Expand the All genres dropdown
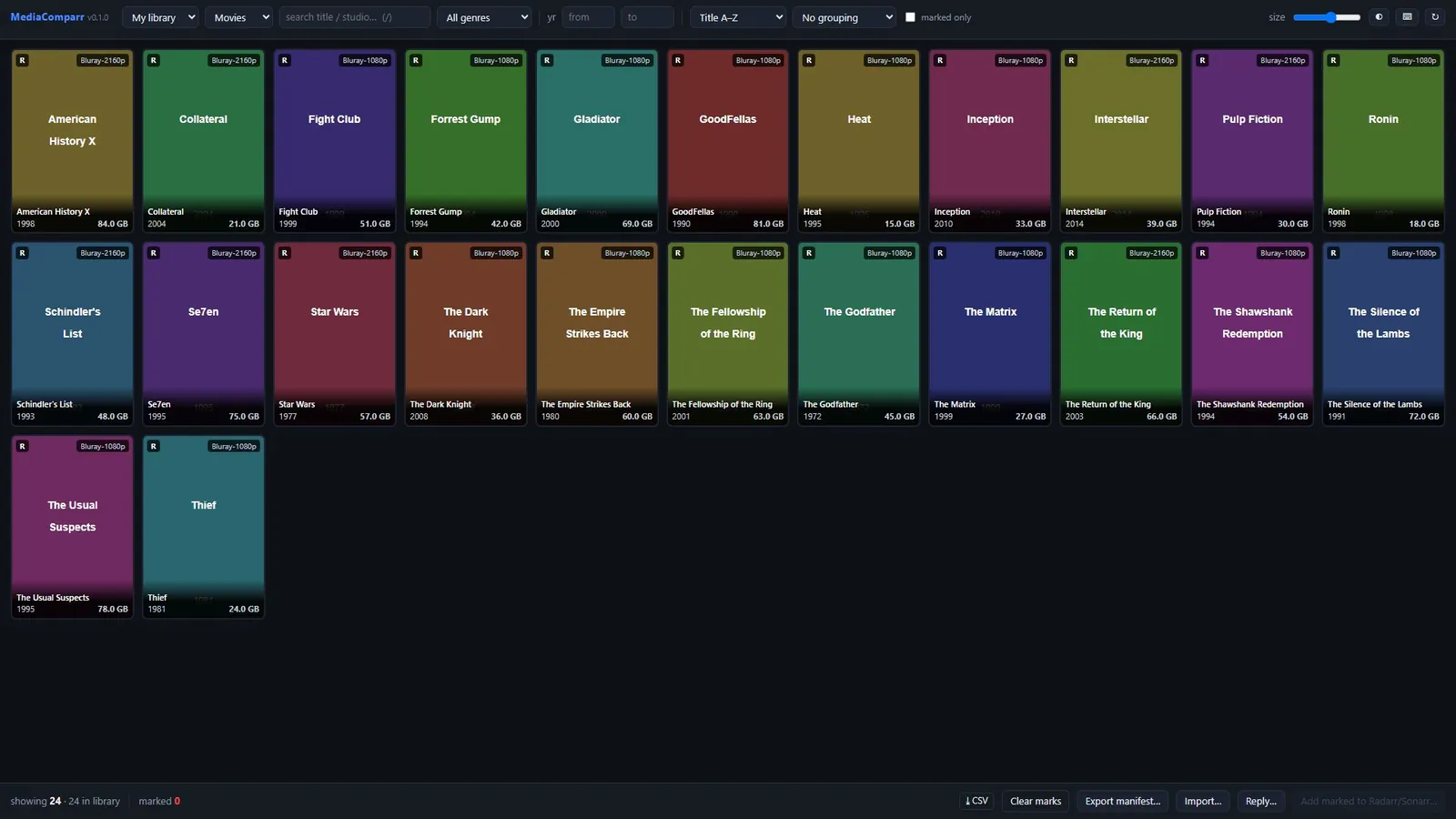The height and width of the screenshot is (819, 1456). pos(484,17)
